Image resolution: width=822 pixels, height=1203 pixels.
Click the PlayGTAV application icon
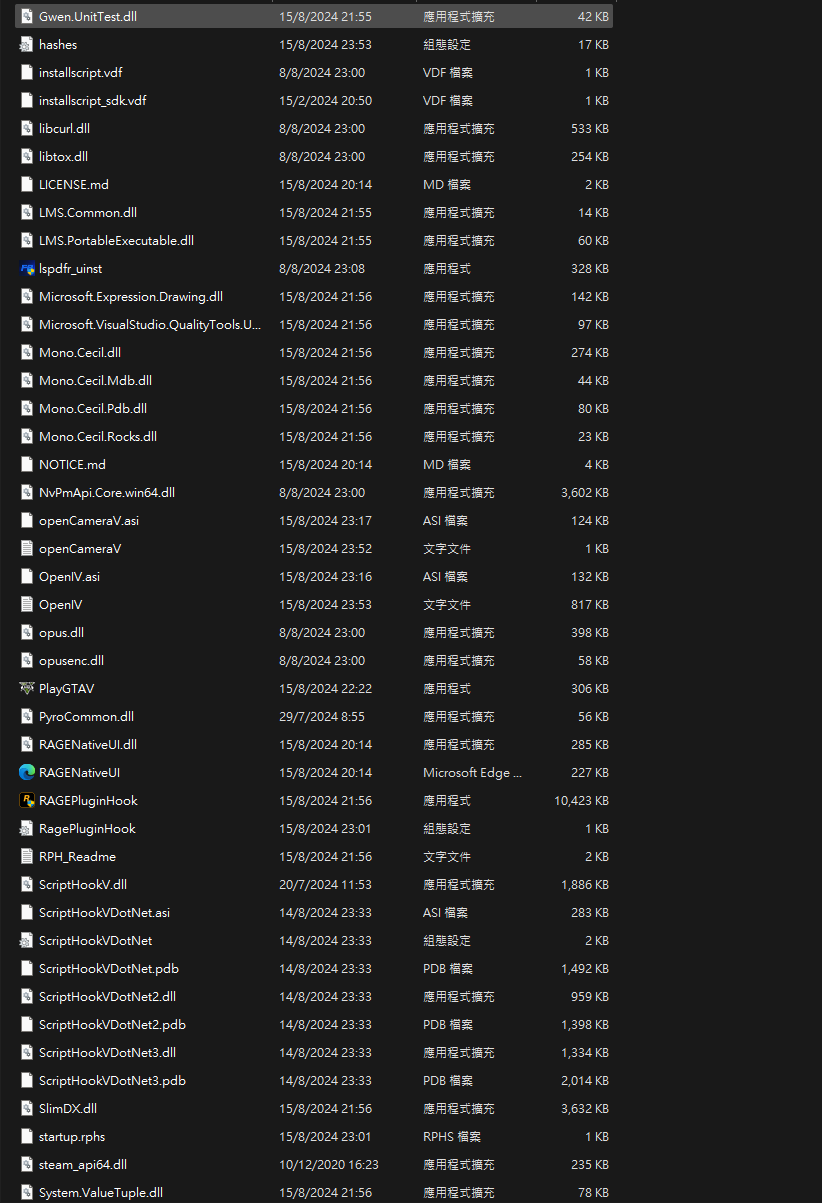[x=28, y=689]
